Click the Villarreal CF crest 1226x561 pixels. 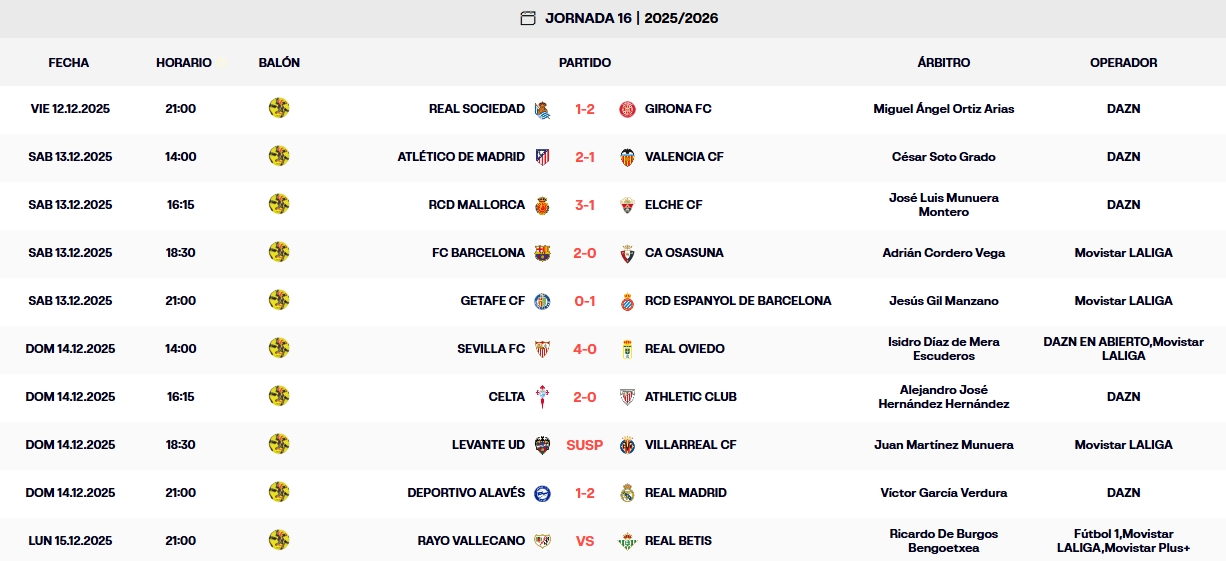coord(628,445)
